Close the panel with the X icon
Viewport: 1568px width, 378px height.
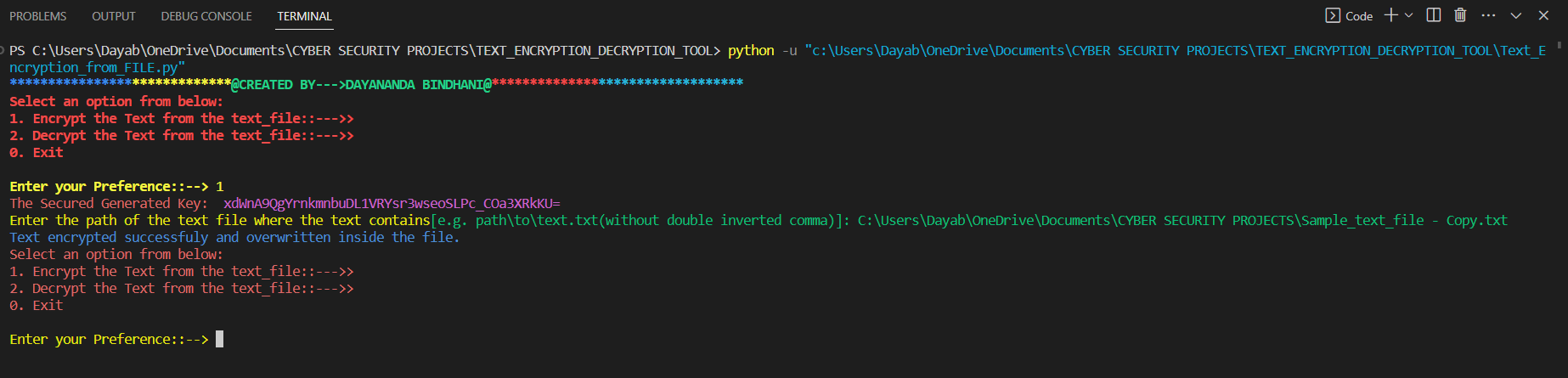[1543, 15]
